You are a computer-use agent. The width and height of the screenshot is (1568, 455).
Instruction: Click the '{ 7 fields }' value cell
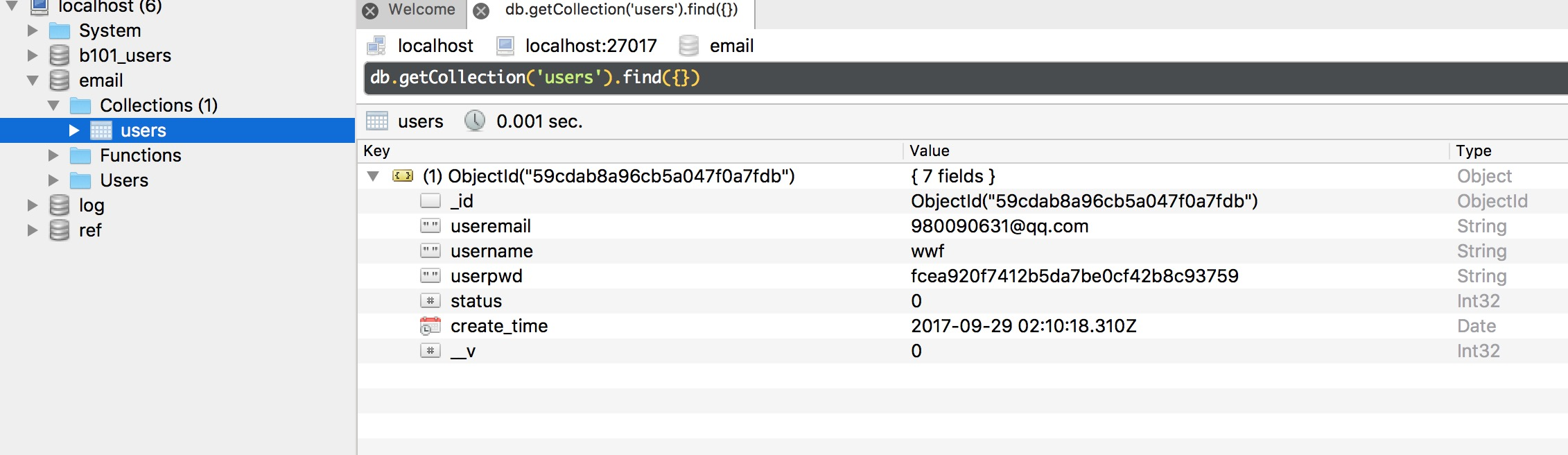tap(953, 176)
